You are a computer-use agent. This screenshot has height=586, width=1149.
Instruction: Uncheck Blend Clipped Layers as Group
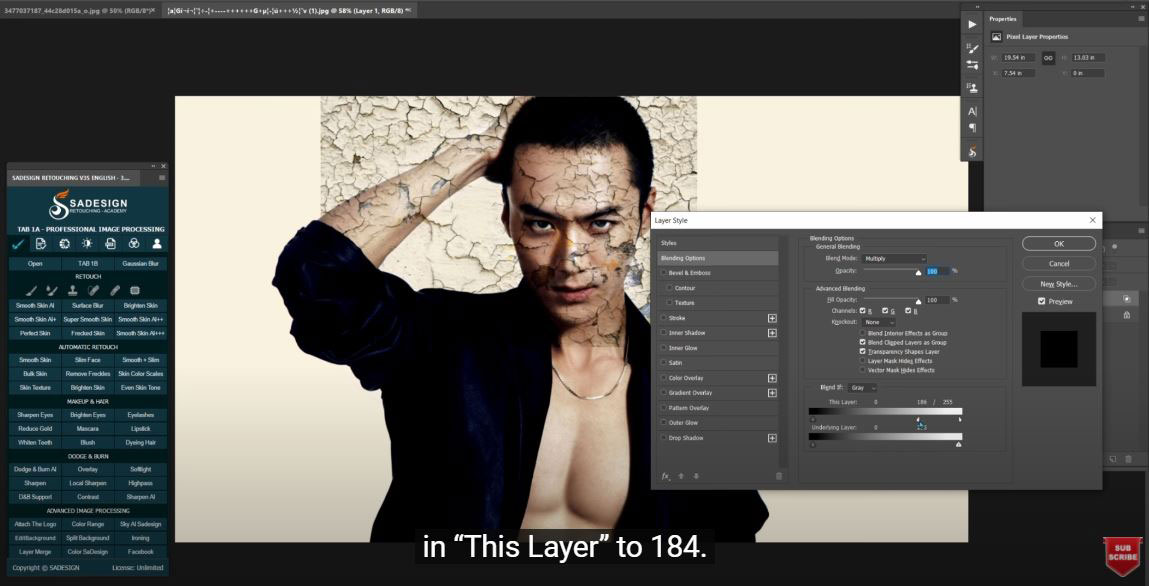[863, 342]
